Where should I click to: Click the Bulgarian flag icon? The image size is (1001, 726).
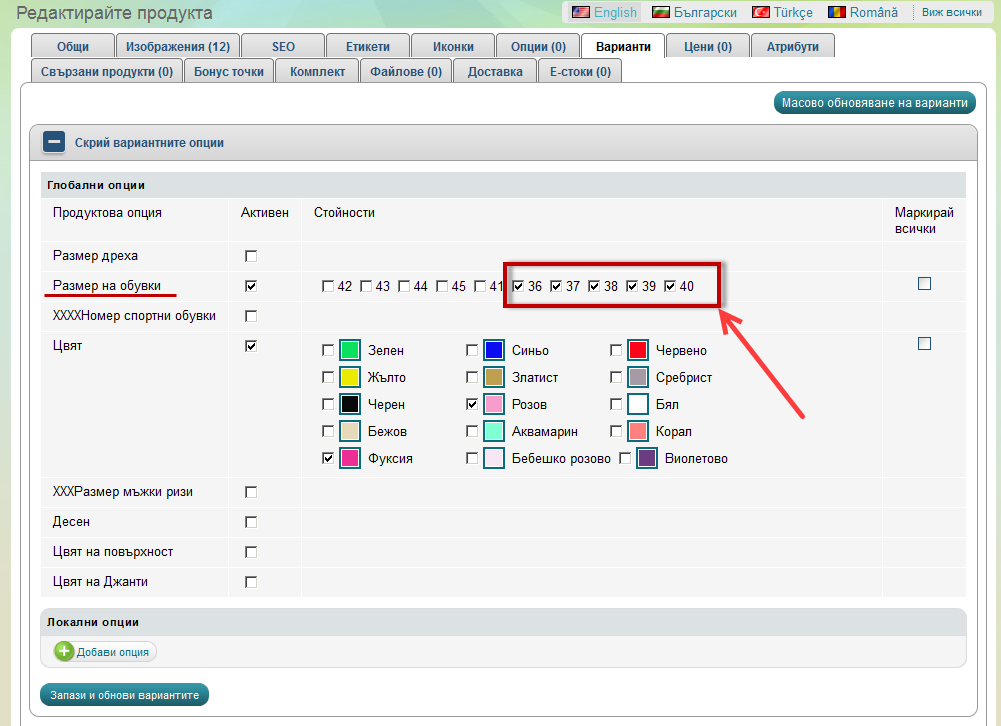661,12
